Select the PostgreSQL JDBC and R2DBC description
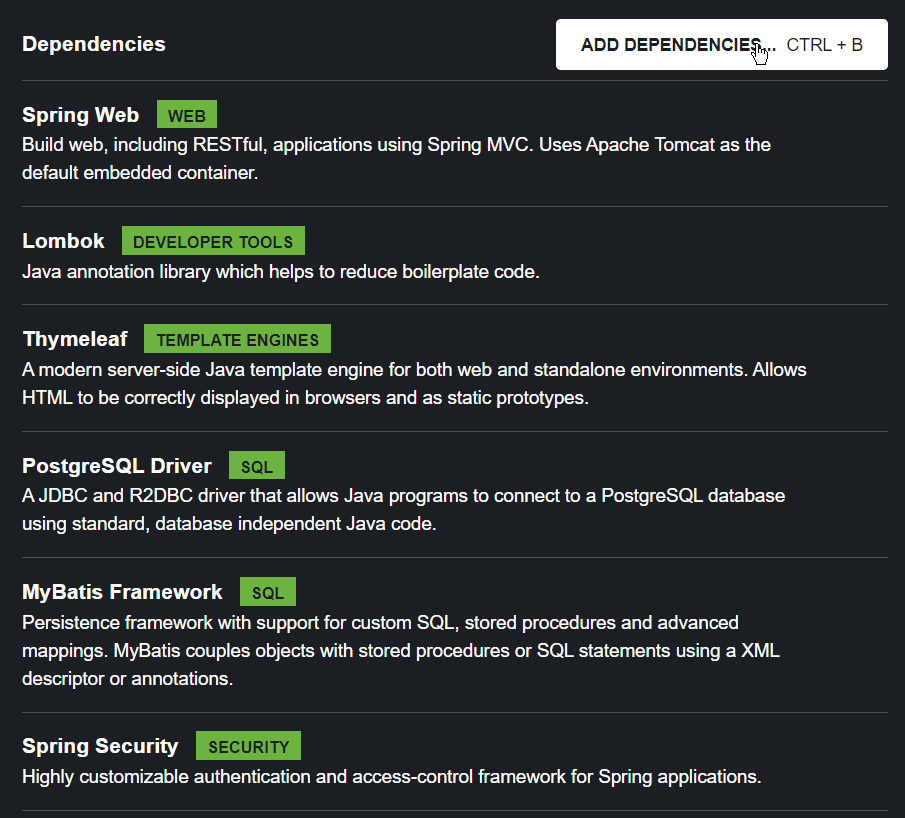The image size is (905, 818). [403, 510]
